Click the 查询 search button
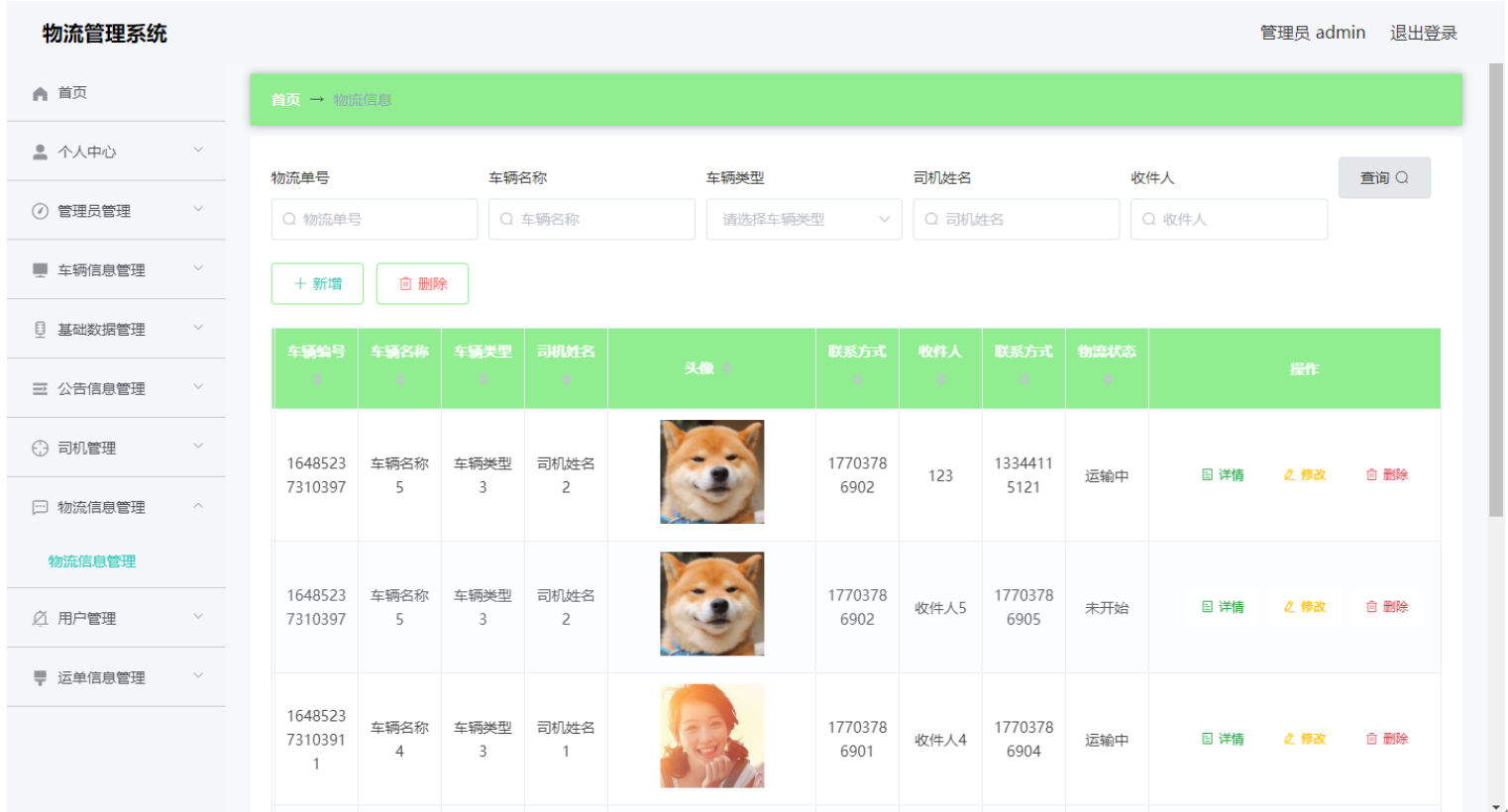The image size is (1508, 812). coord(1384,177)
